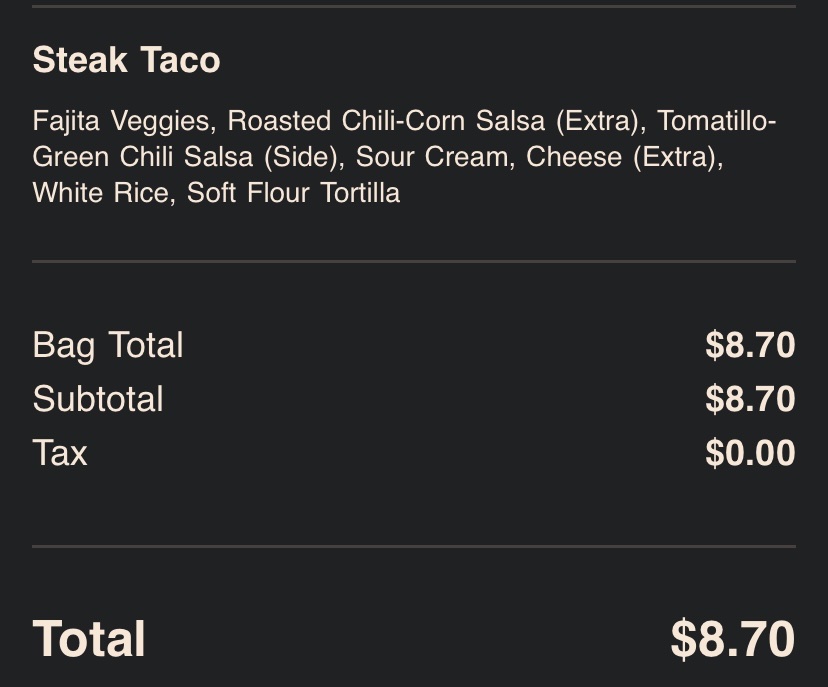Click Roasted Chili-Corn Salsa (Extra) text
The height and width of the screenshot is (687, 828).
coord(433,121)
